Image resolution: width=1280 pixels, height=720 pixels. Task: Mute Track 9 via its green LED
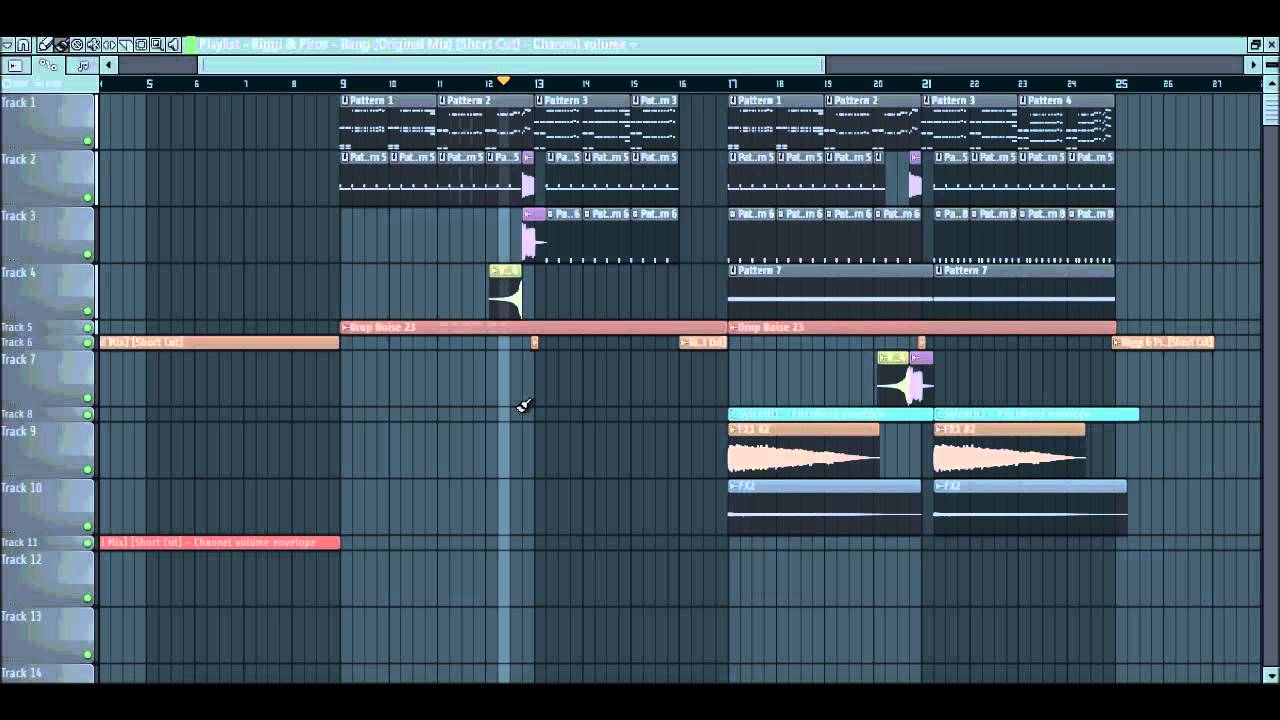pyautogui.click(x=88, y=470)
